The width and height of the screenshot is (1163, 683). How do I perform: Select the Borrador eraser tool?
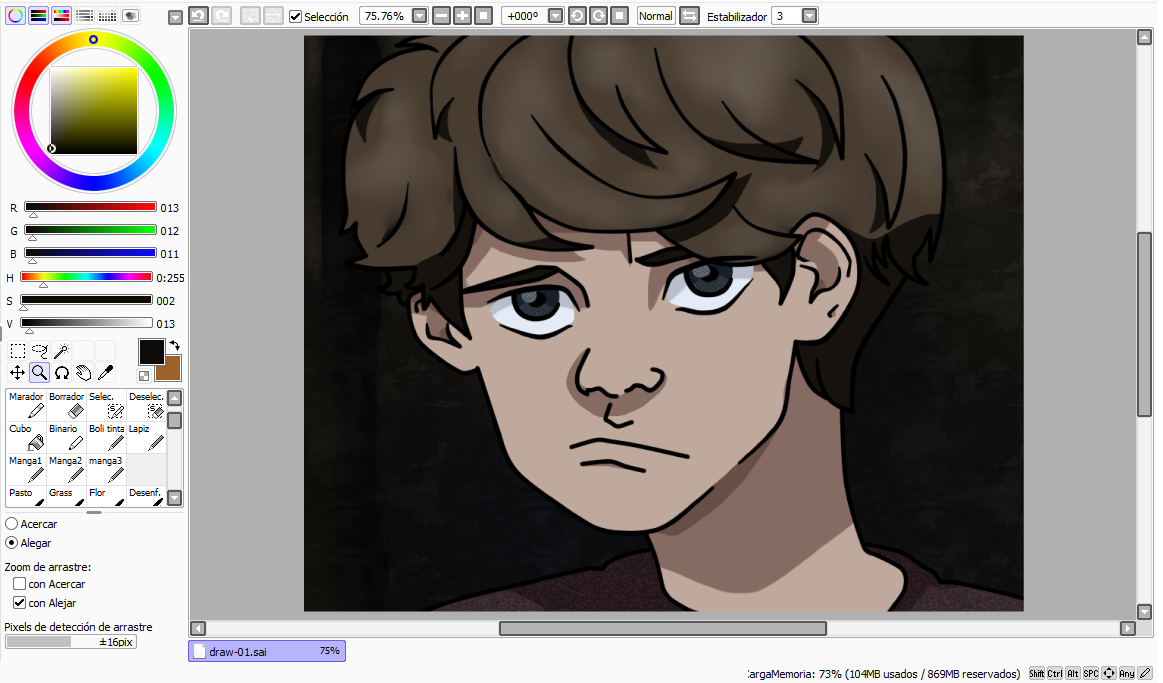pos(66,406)
